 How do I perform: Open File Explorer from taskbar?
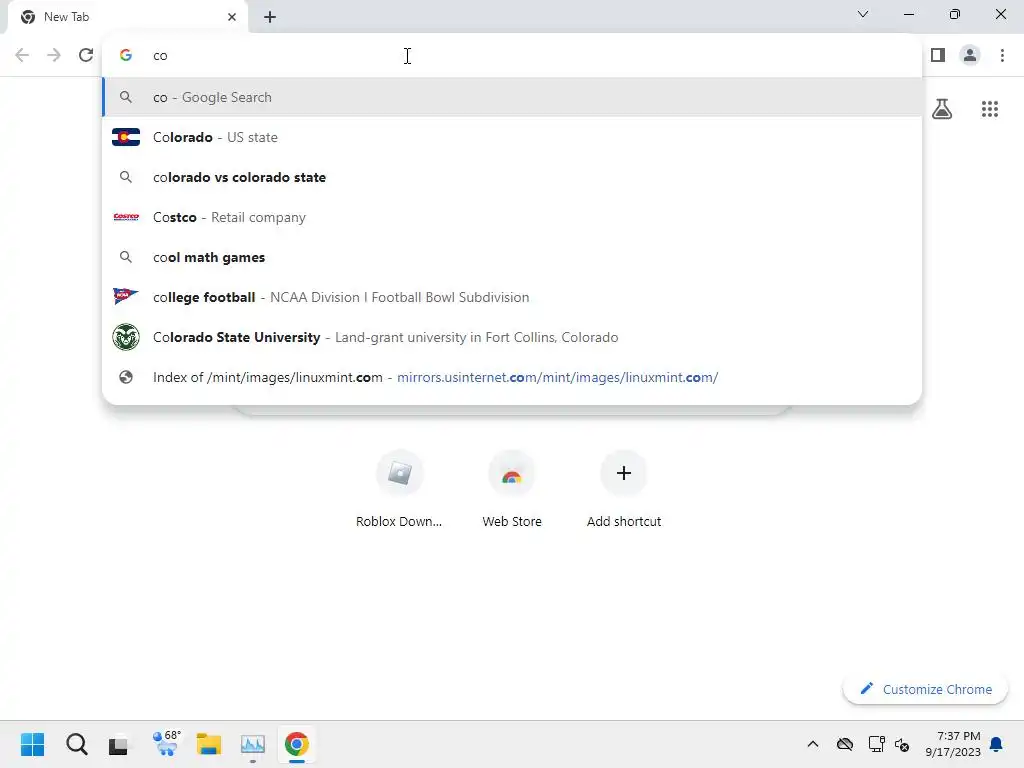point(209,744)
